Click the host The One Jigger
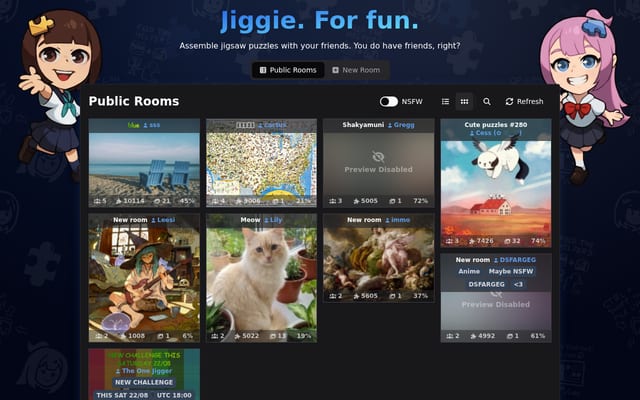Screen dimensions: 640x400 (144, 371)
